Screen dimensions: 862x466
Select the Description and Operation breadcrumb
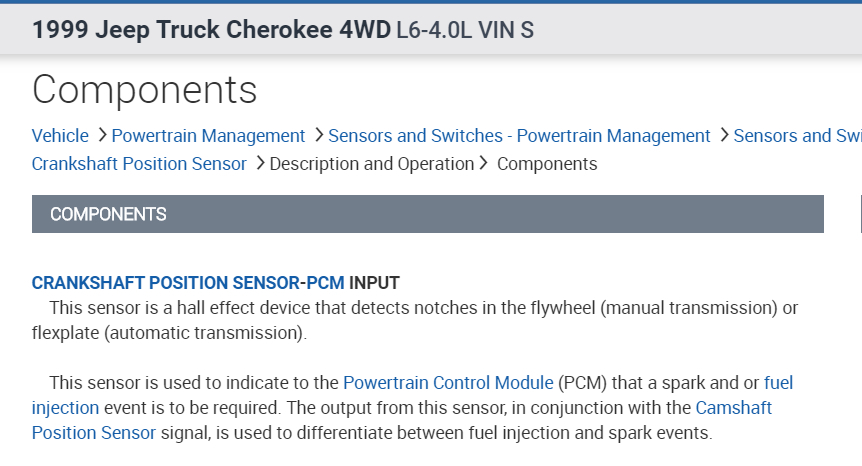371,163
